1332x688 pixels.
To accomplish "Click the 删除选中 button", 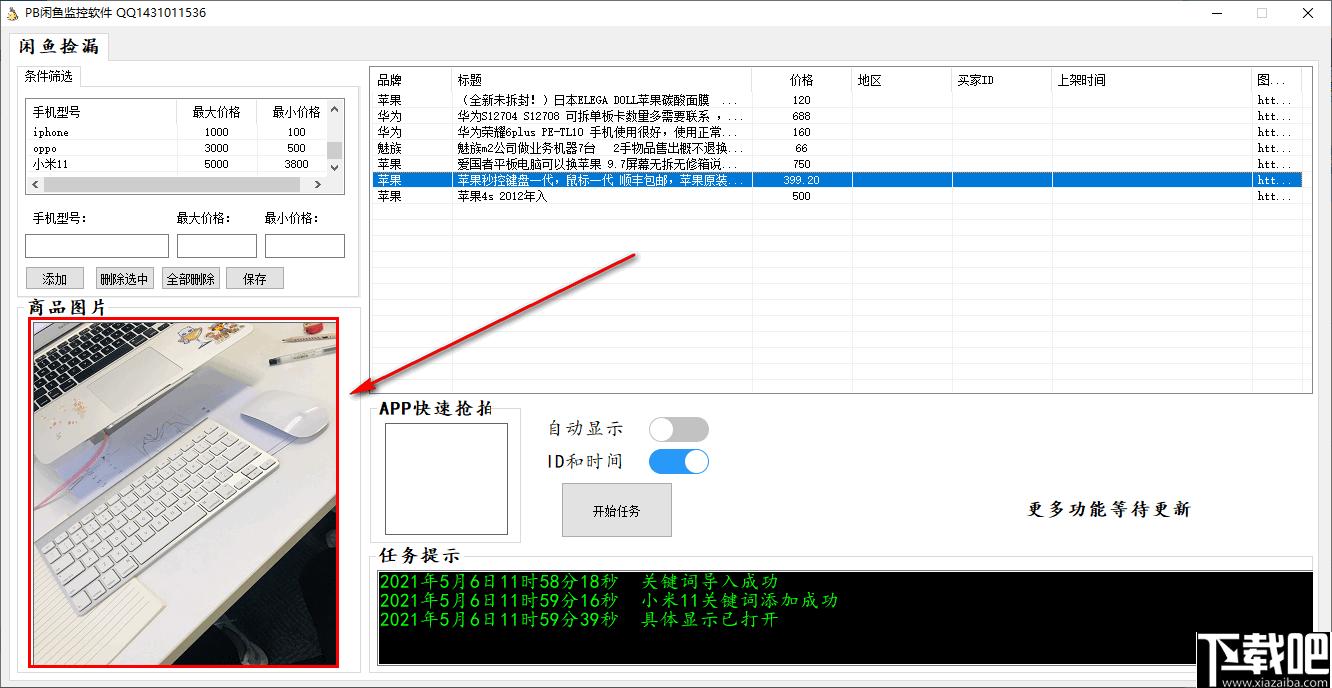I will [125, 278].
